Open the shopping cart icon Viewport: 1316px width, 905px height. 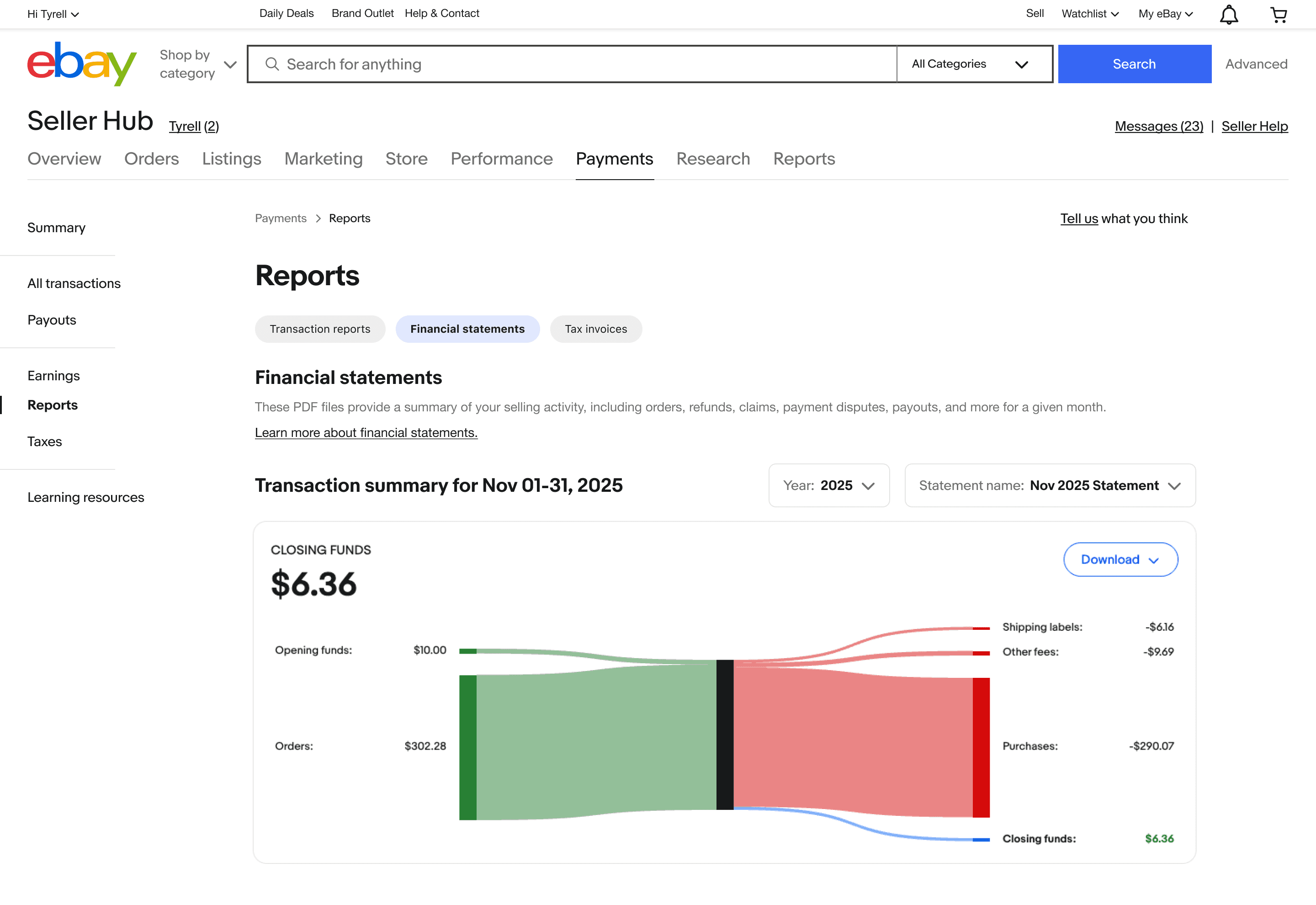1278,15
